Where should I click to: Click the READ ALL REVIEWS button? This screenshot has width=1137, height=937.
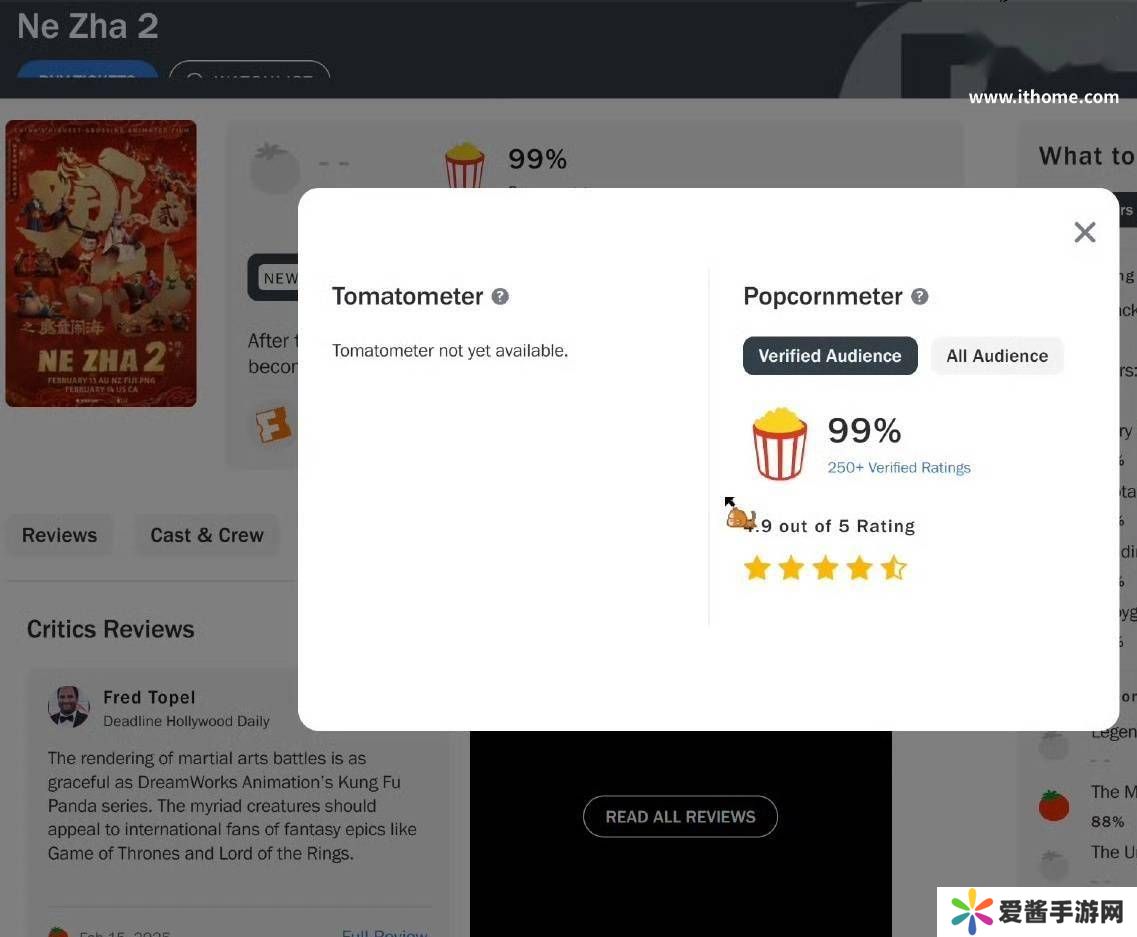[x=680, y=817]
